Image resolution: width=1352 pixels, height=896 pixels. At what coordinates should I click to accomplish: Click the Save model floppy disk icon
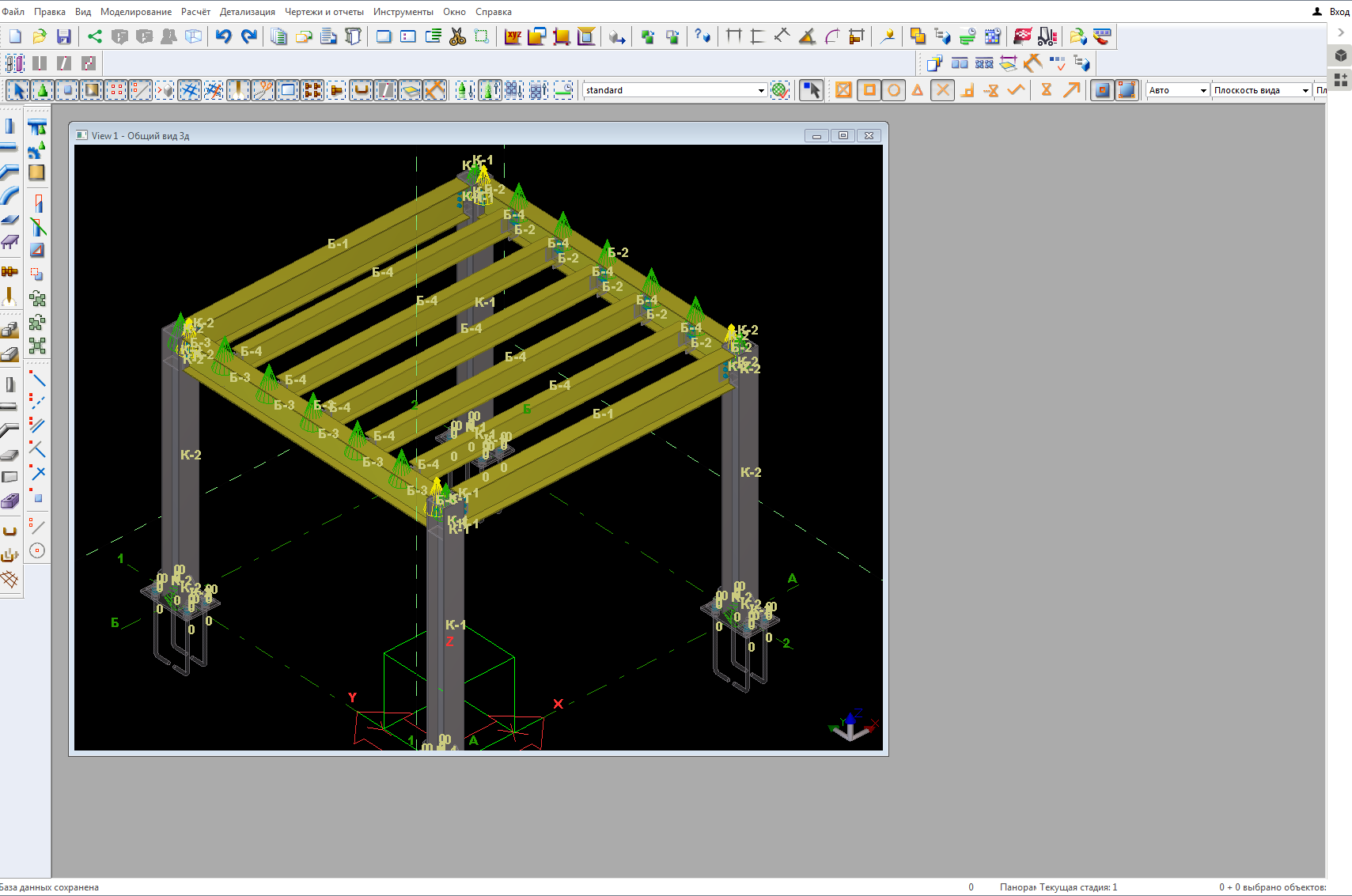pyautogui.click(x=64, y=36)
